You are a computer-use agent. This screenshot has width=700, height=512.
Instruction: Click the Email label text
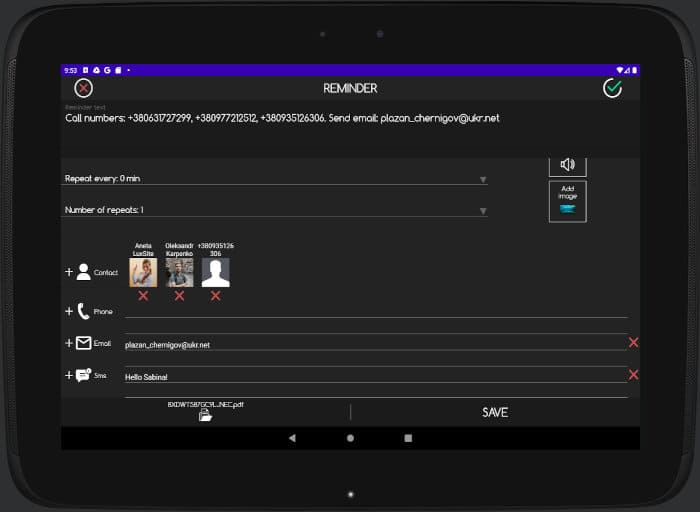102,343
